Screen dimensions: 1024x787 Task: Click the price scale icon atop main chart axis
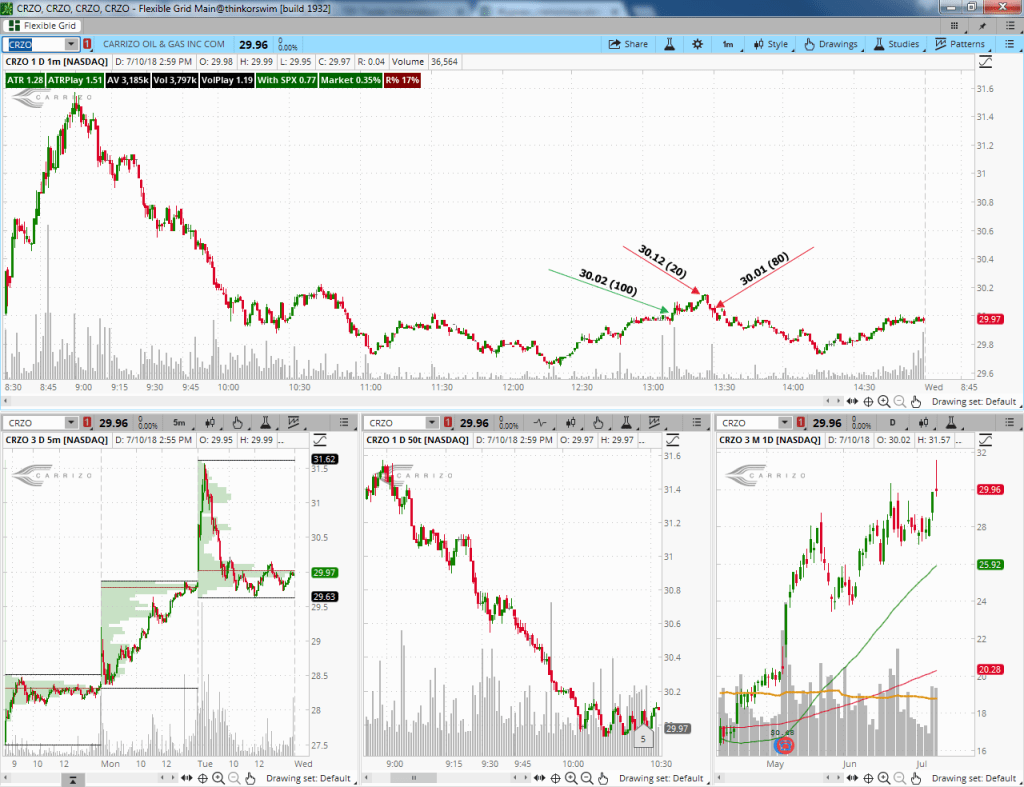point(987,62)
